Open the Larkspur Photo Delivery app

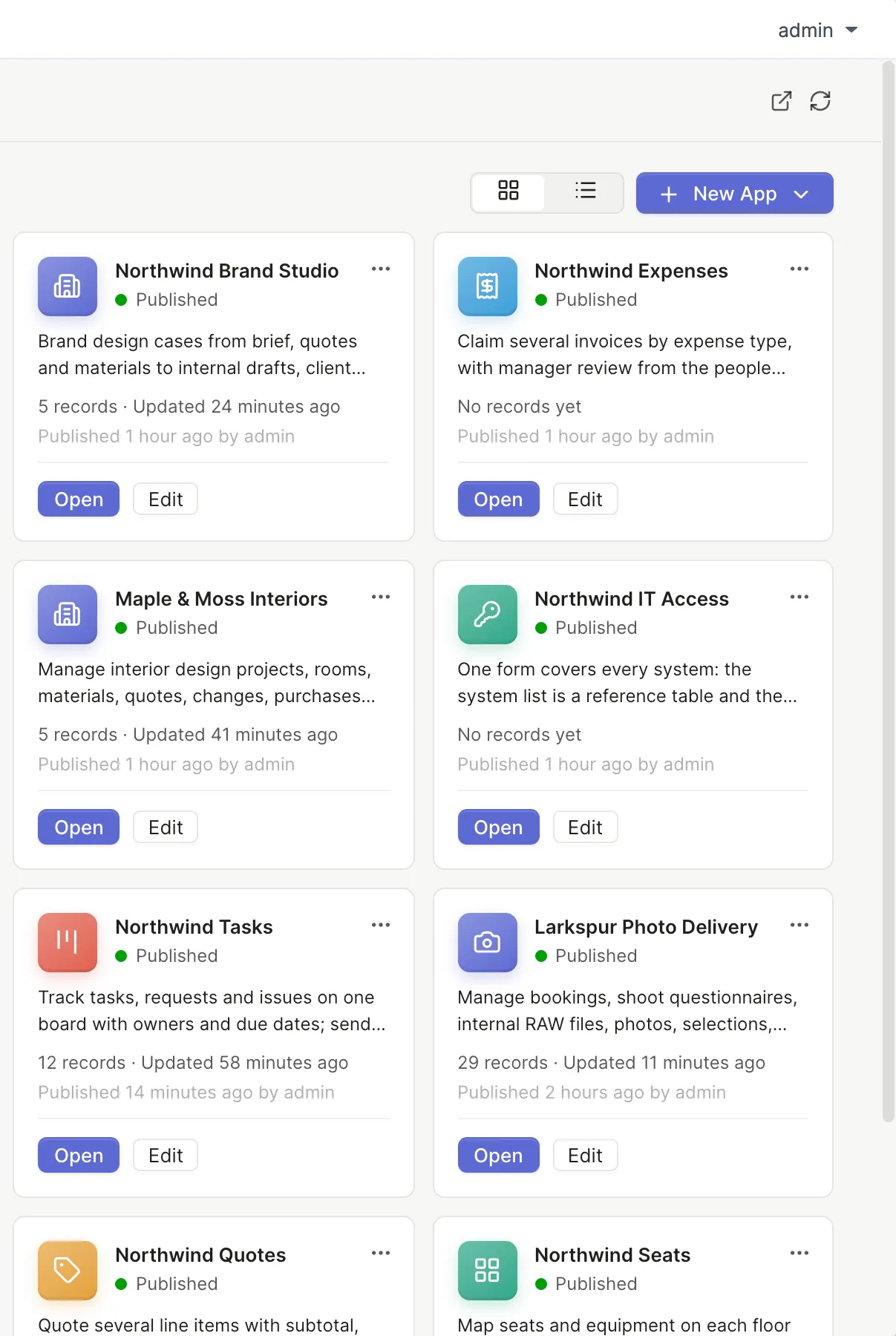tap(499, 1156)
